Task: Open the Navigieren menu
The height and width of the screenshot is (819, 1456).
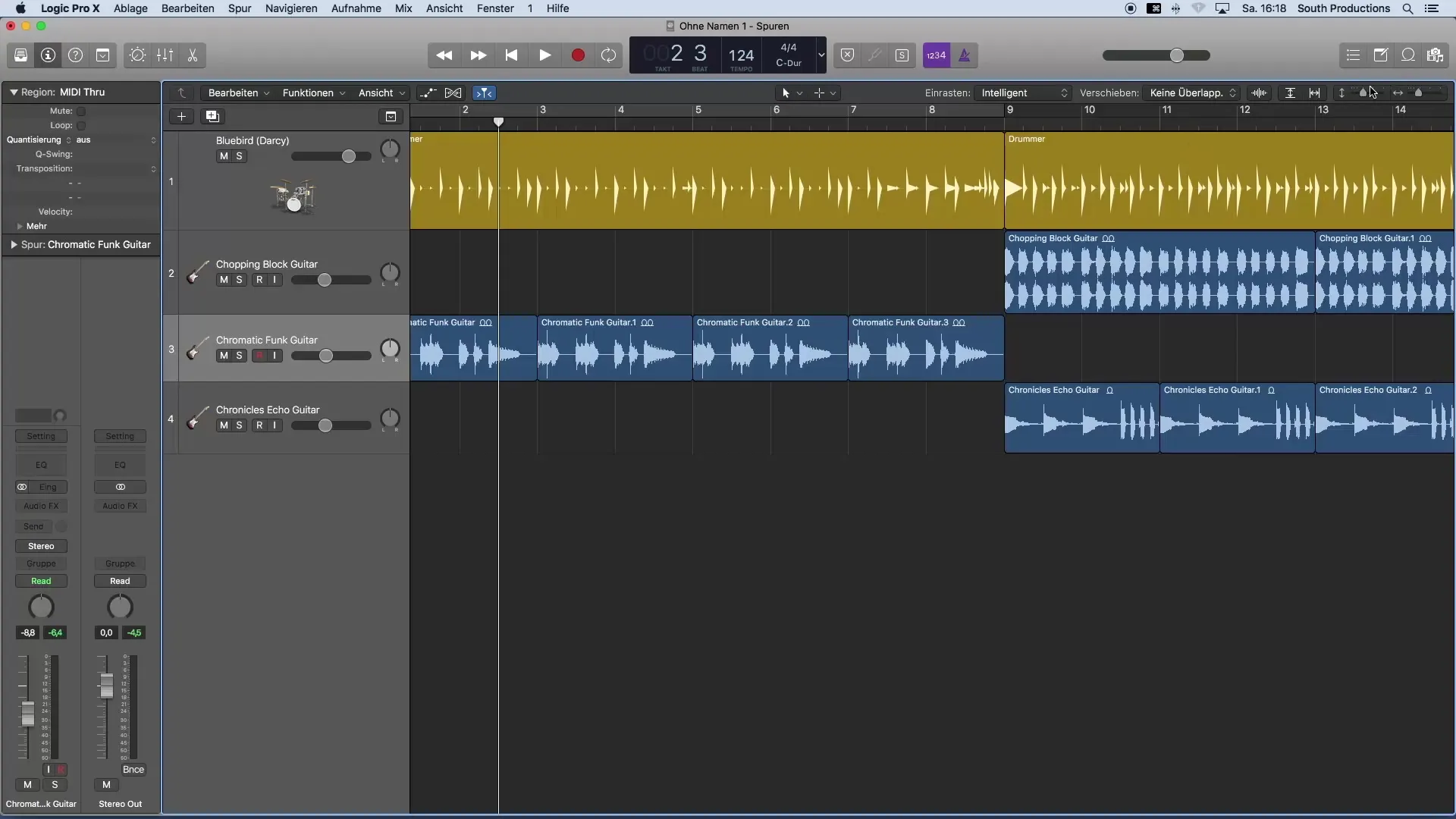Action: 291,8
